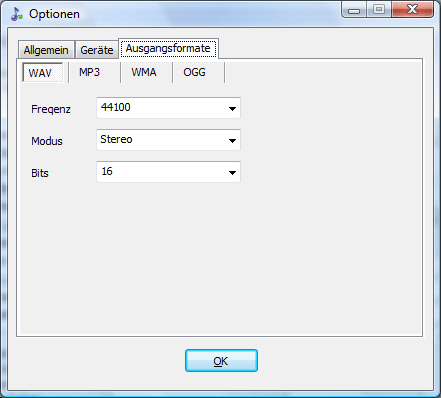Click the 16 bits value field
This screenshot has width=441, height=398.
click(168, 172)
